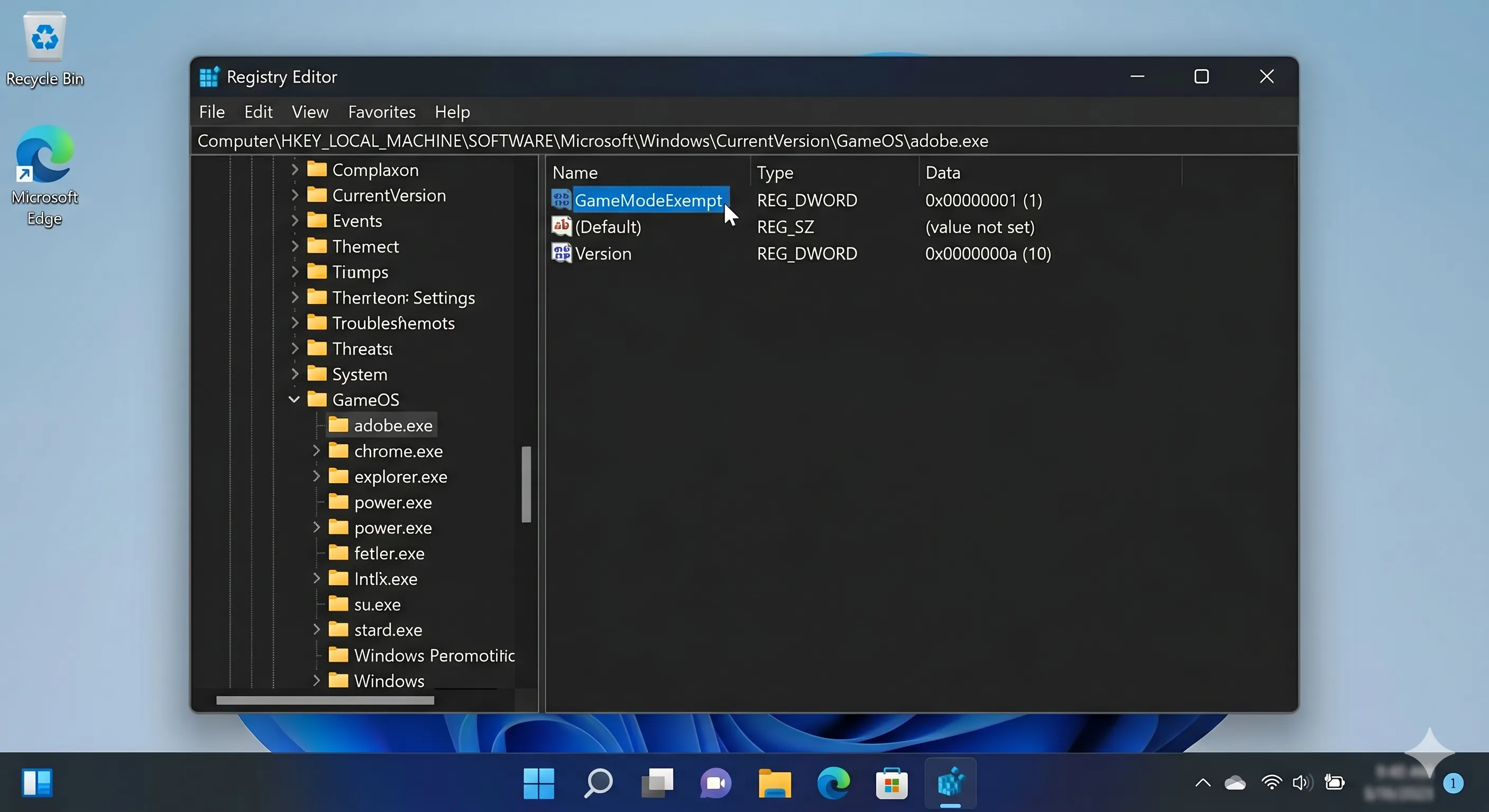Click the 0x00000001 (1) data cell
Screen dimensions: 1489x812
(x=984, y=200)
